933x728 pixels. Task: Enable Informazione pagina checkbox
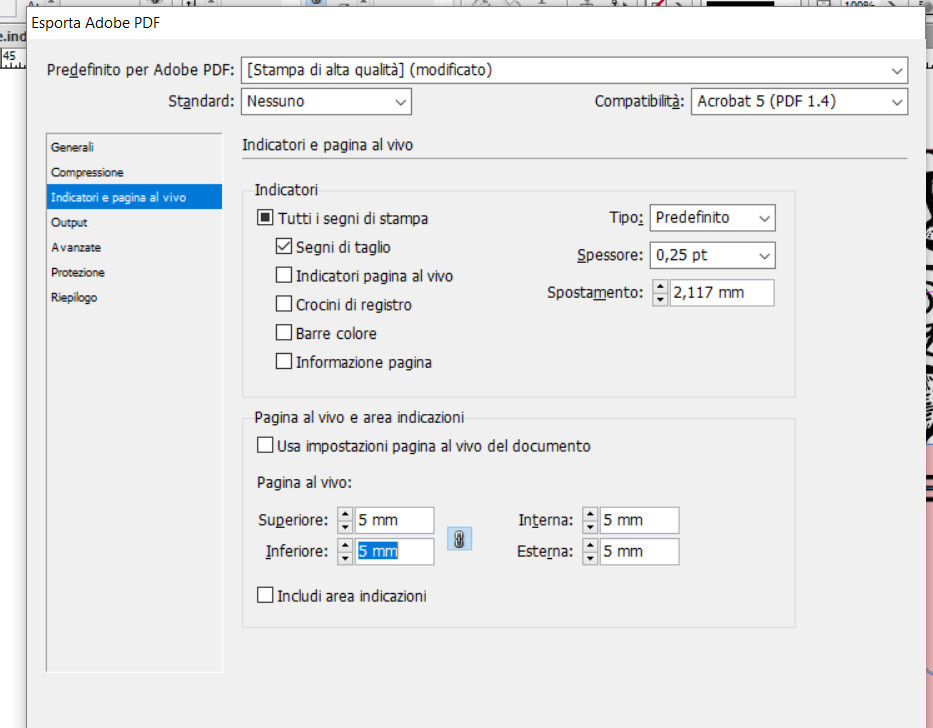click(x=284, y=361)
